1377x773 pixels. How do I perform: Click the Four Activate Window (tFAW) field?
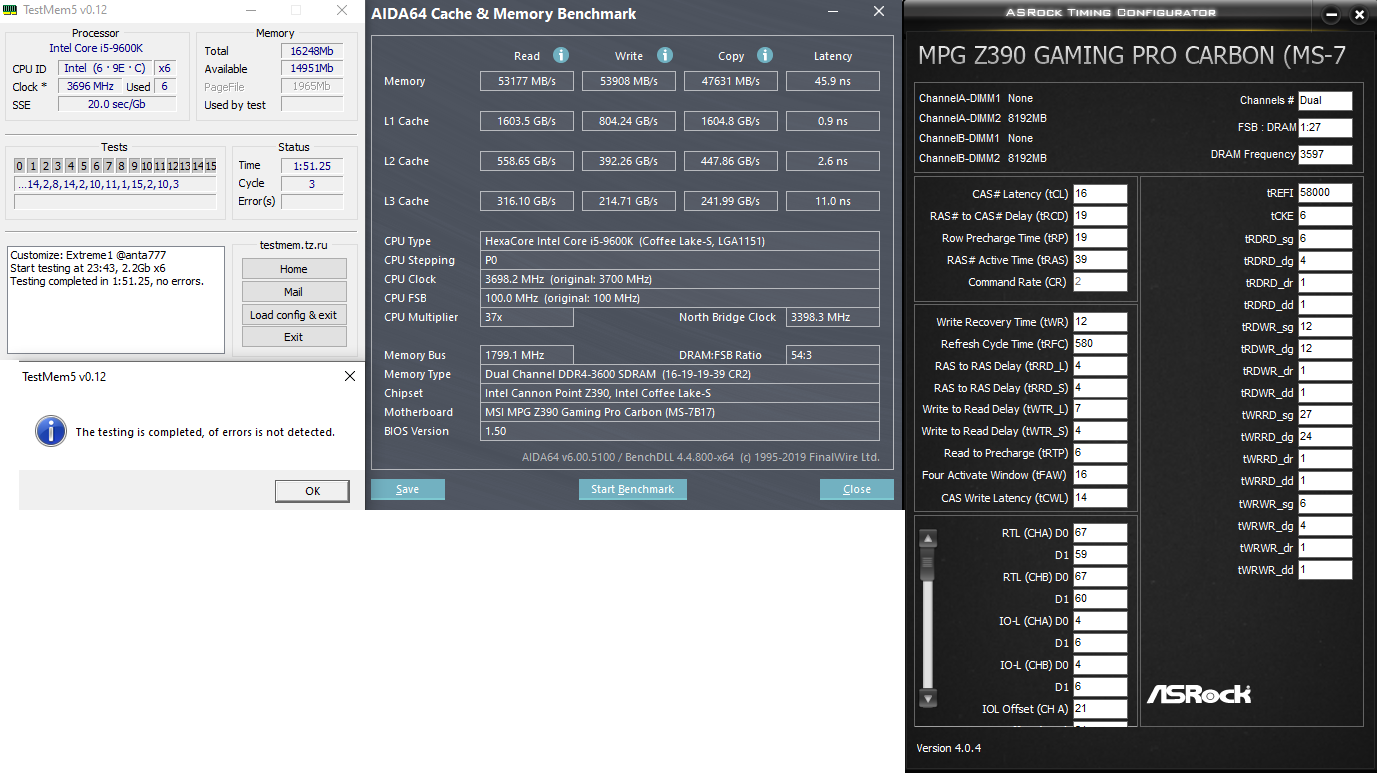pos(1100,475)
